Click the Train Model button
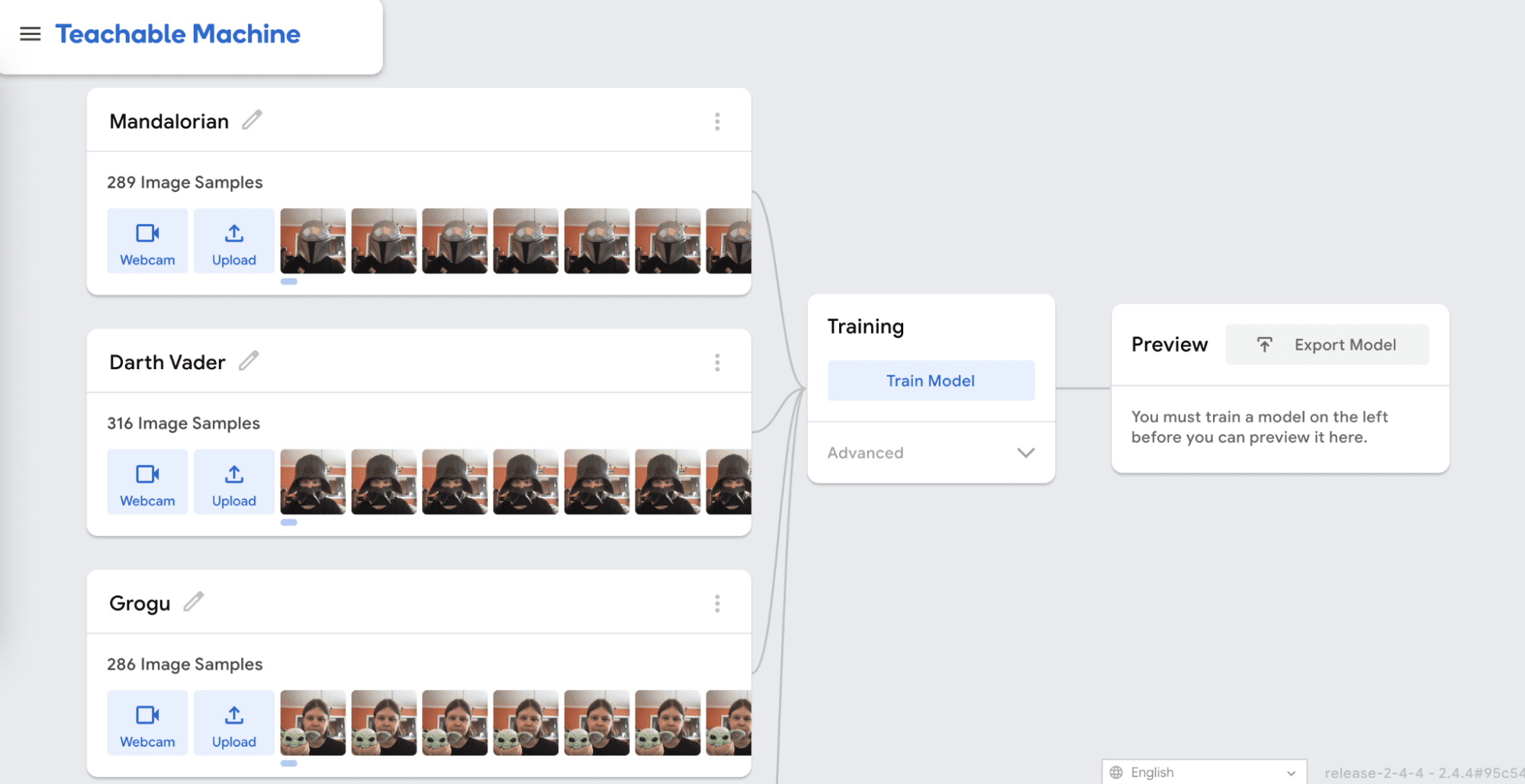The height and width of the screenshot is (784, 1525). pyautogui.click(x=931, y=381)
